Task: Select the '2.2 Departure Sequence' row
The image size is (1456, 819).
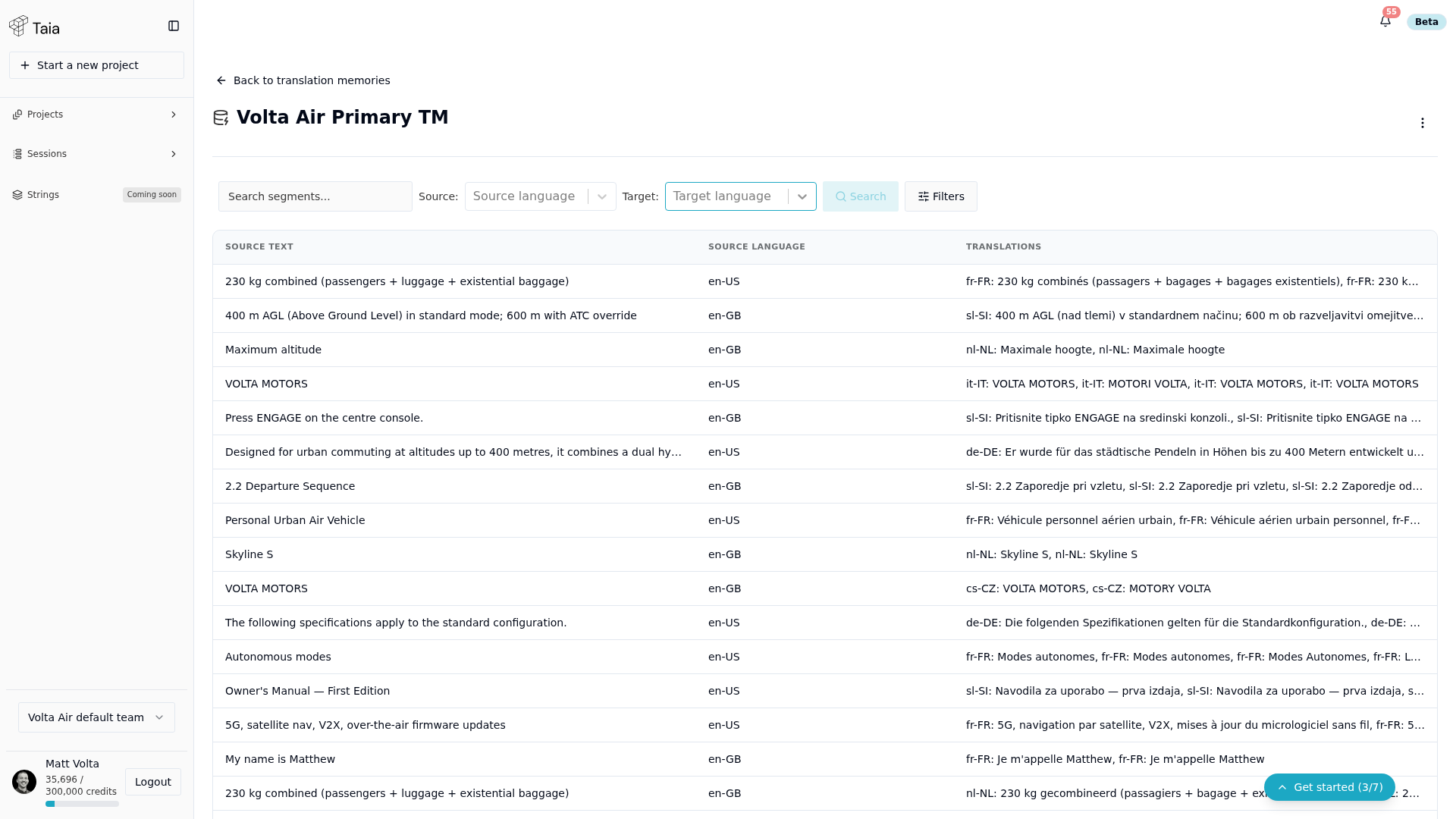Action: 825,486
